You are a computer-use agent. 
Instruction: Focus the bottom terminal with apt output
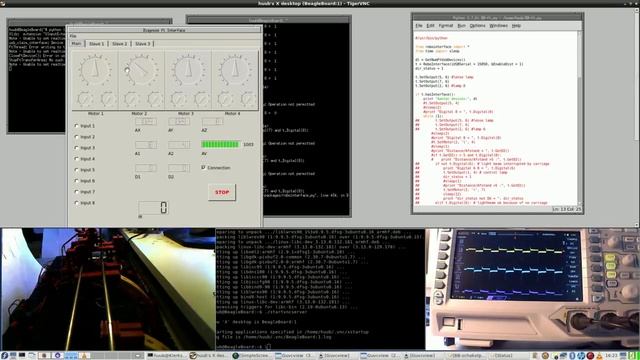tap(320, 289)
